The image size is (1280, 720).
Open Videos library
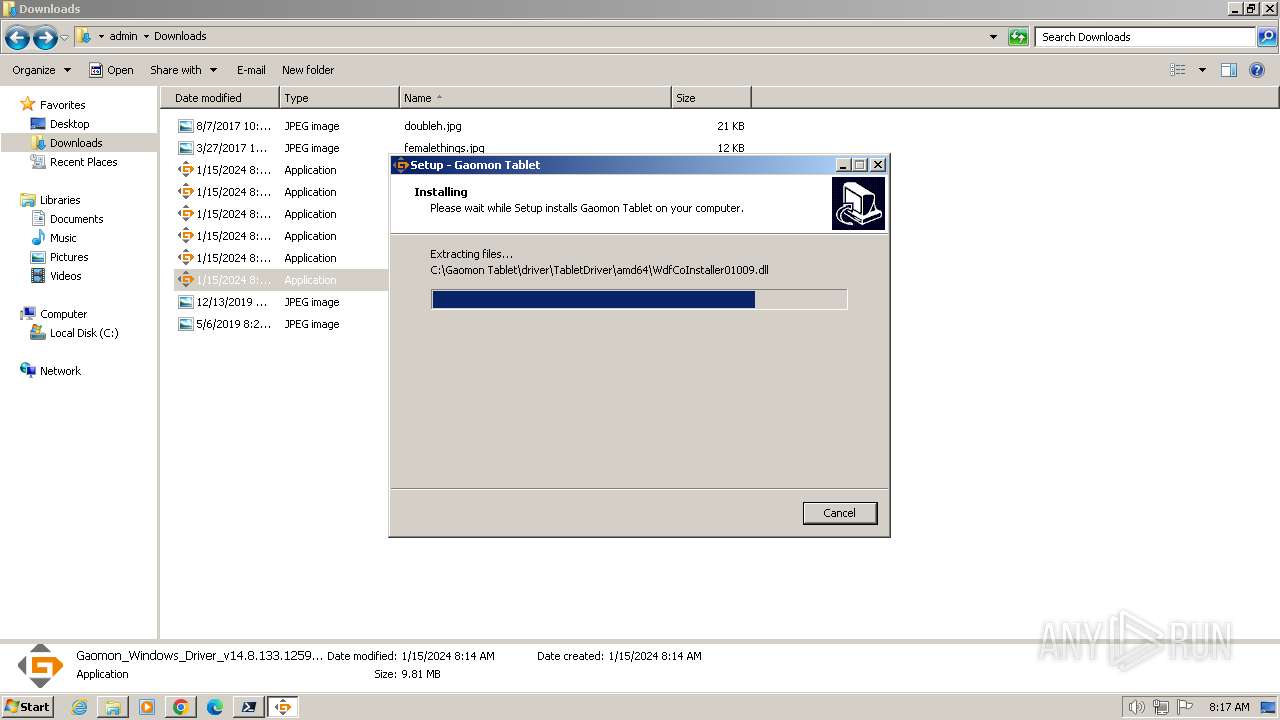click(x=65, y=276)
